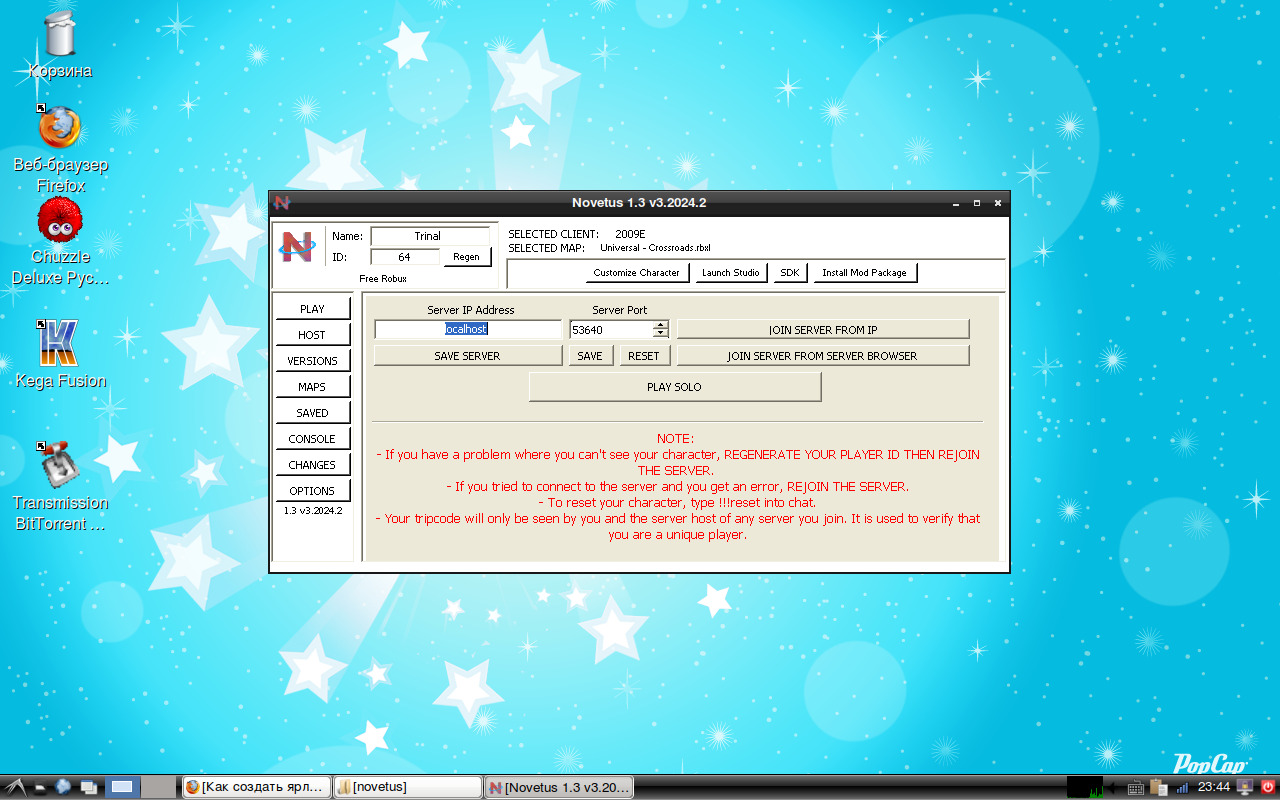Click the ID input field showing 64

405,257
